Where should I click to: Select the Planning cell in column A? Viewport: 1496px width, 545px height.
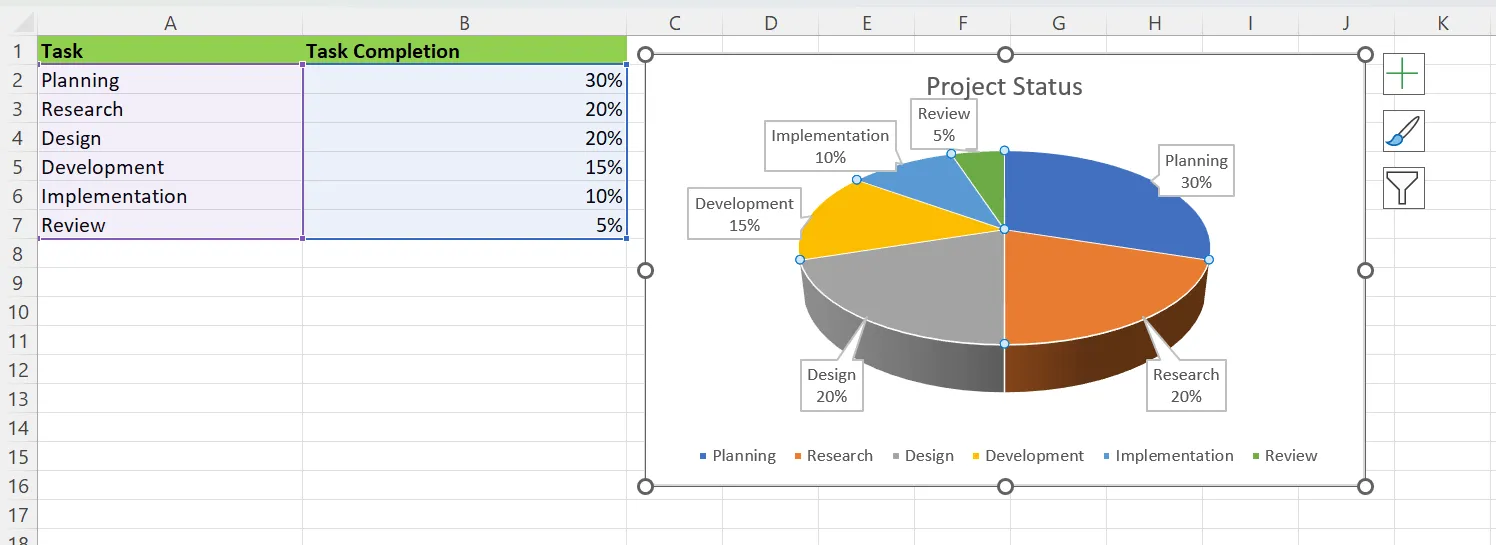click(170, 80)
